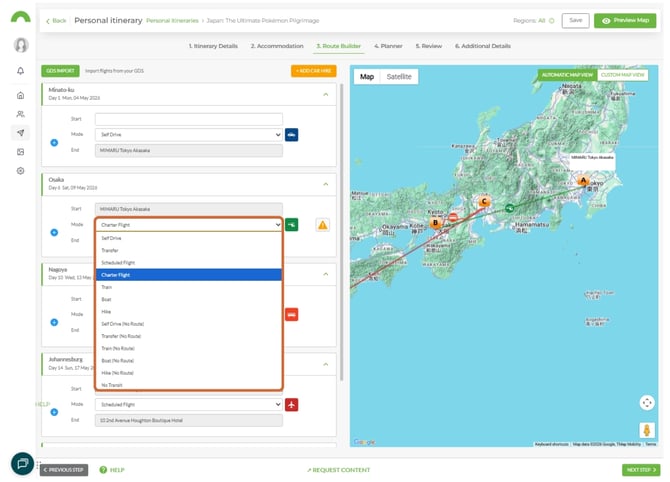Collapse the Johannesburg section
Screen dimensions: 670x482
coord(326,364)
